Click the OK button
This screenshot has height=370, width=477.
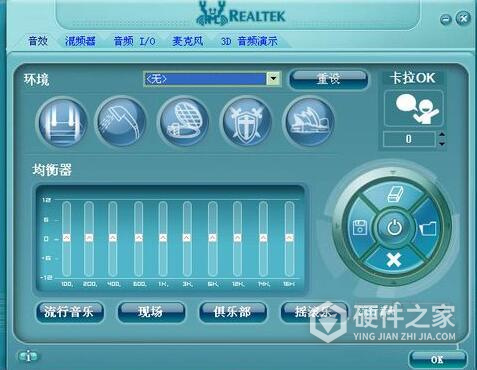(437, 359)
